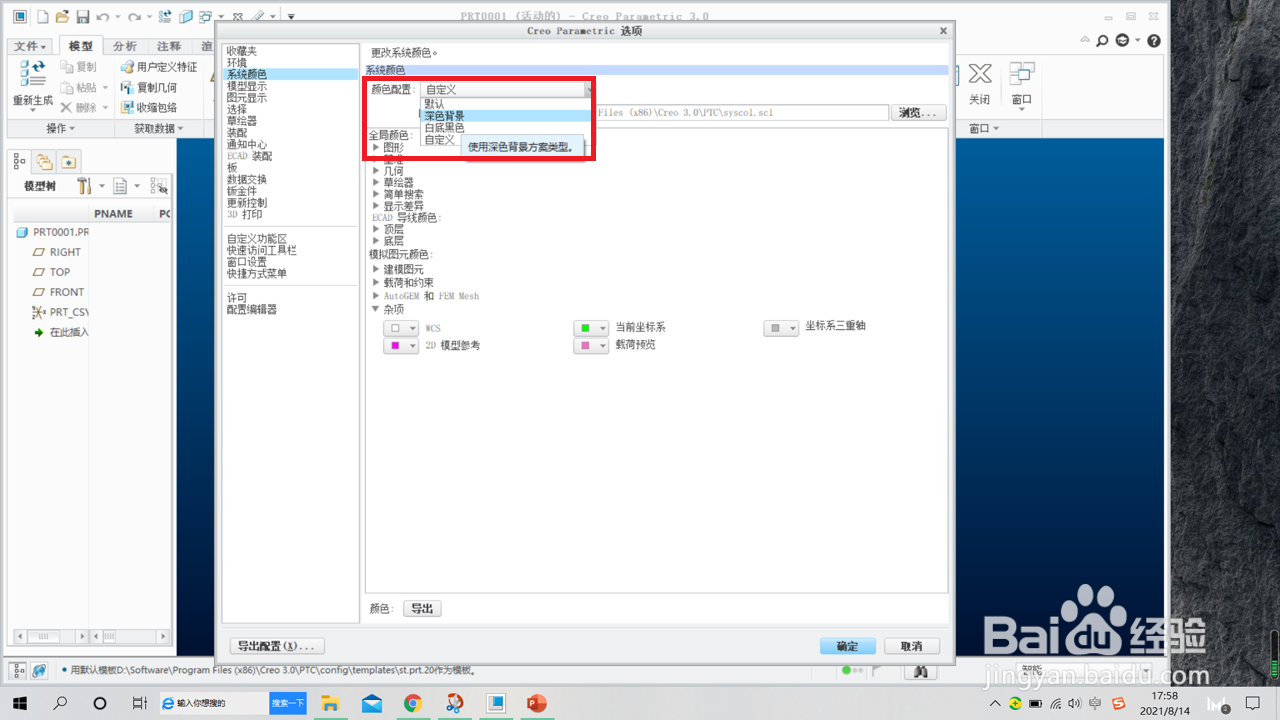Select 配置编辑器 in options category list
Screen dimensions: 1280x720
point(252,310)
